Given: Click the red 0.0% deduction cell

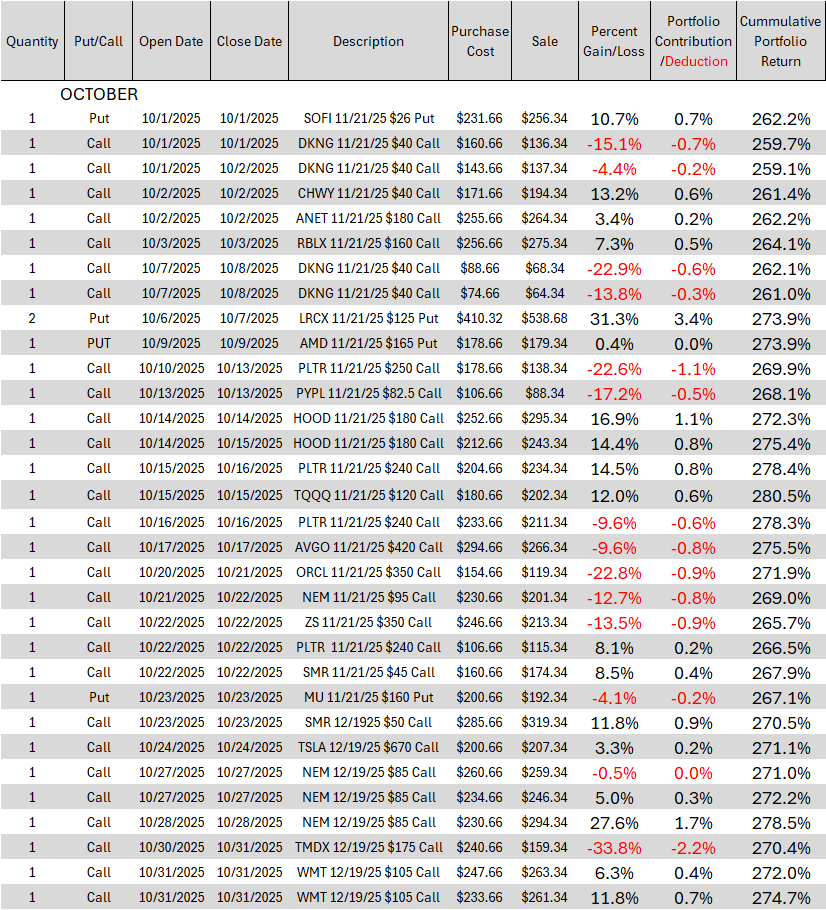Looking at the screenshot, I should 693,773.
